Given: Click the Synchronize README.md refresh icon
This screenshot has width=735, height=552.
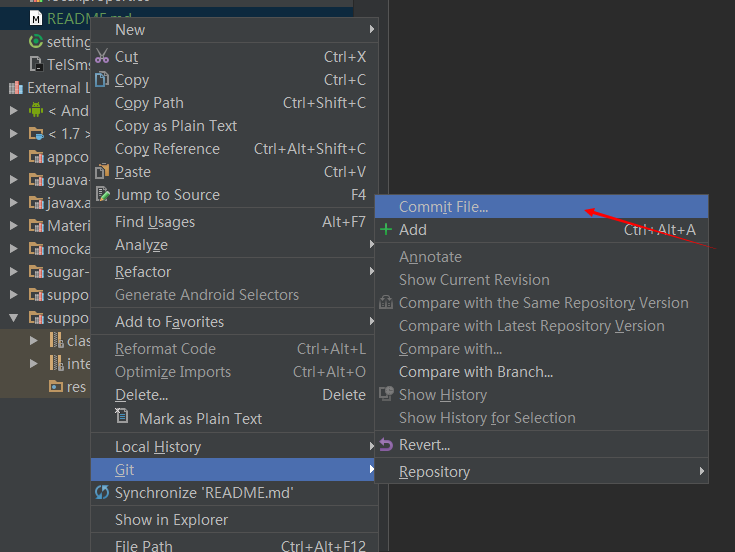Looking at the screenshot, I should pos(102,493).
